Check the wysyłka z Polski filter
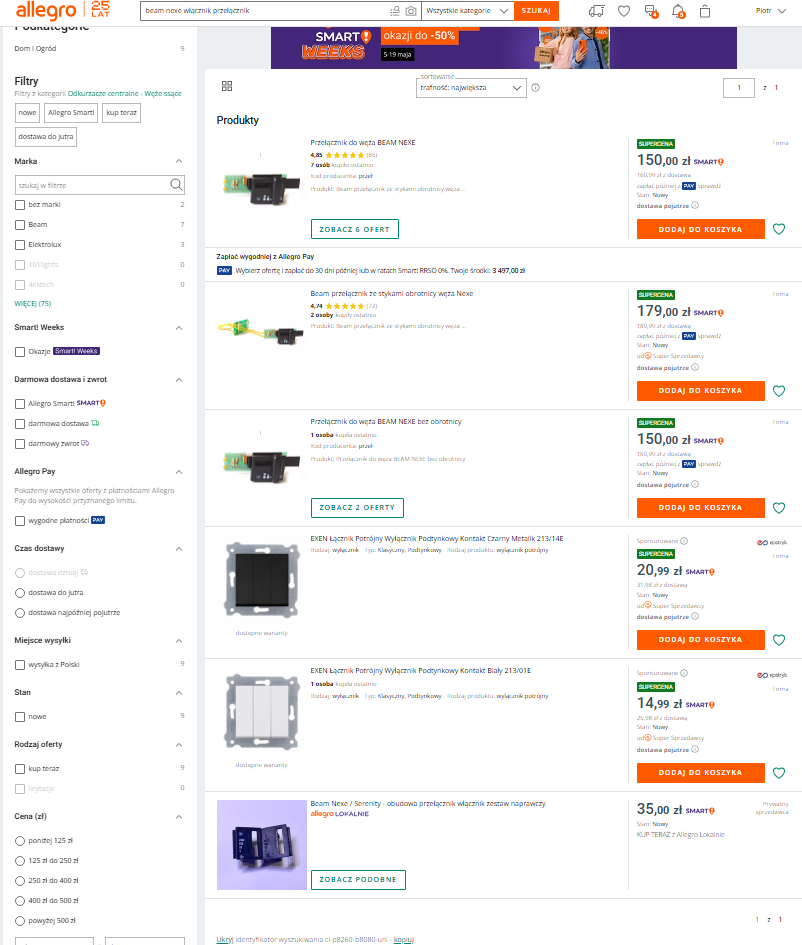Viewport: 802px width, 945px height. [20, 665]
